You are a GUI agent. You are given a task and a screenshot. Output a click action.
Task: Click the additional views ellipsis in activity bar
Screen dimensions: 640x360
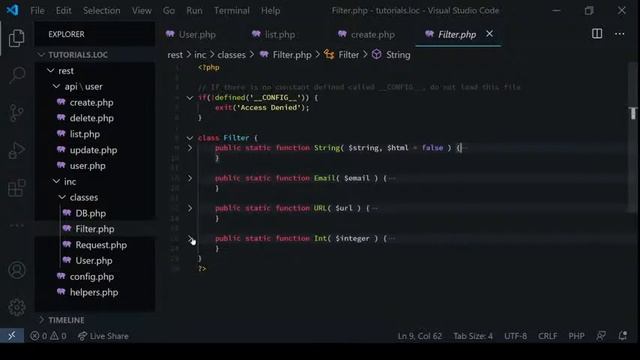click(16, 225)
